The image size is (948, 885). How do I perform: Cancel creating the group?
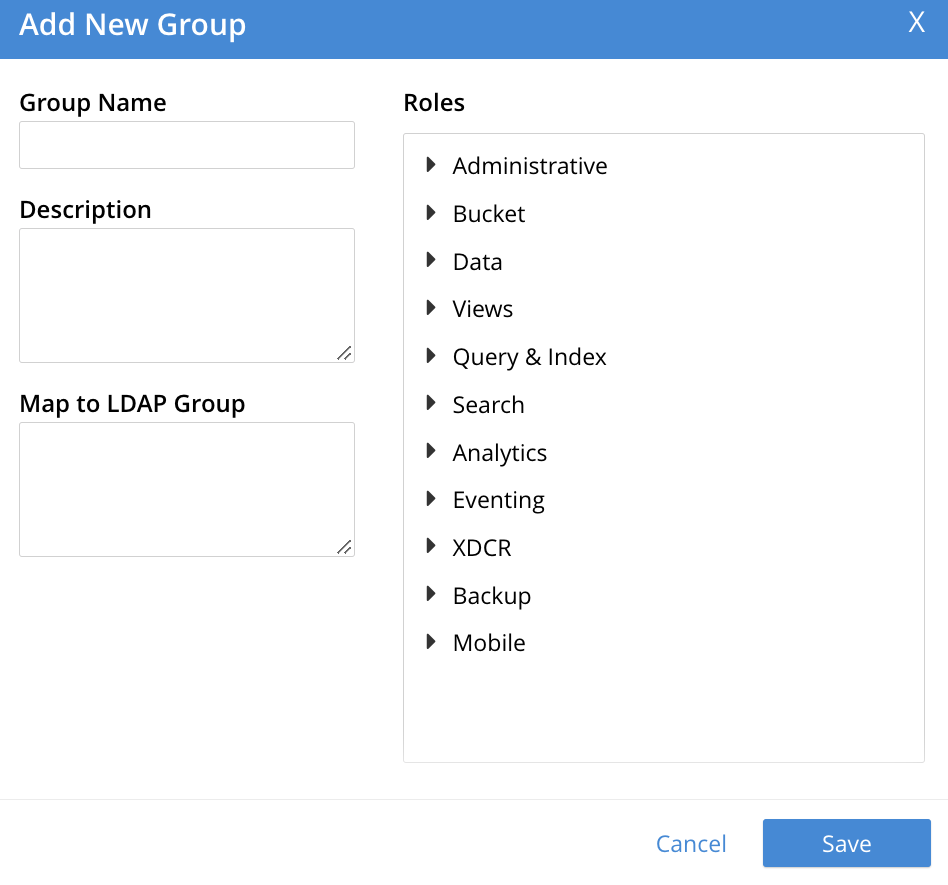(691, 843)
